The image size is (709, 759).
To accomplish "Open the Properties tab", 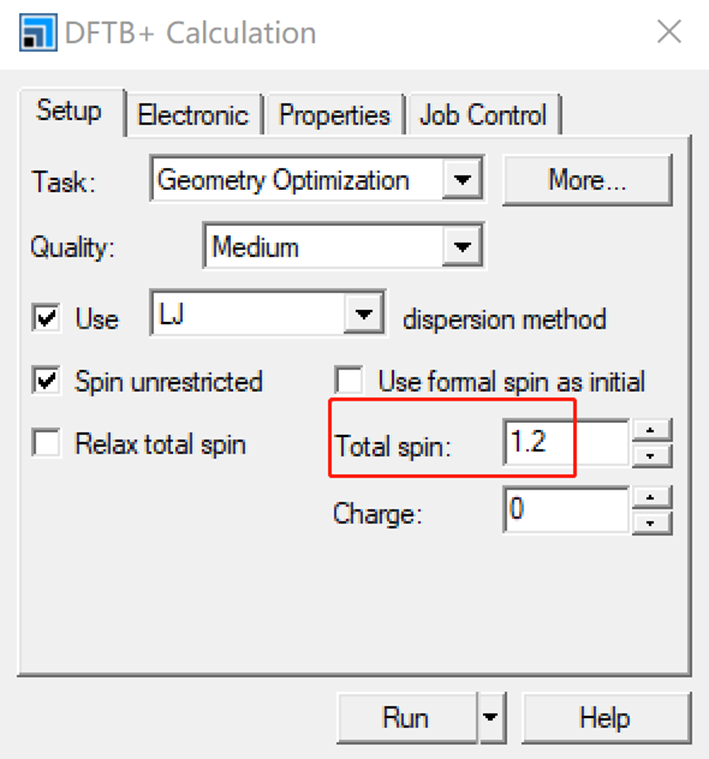I will (x=334, y=115).
